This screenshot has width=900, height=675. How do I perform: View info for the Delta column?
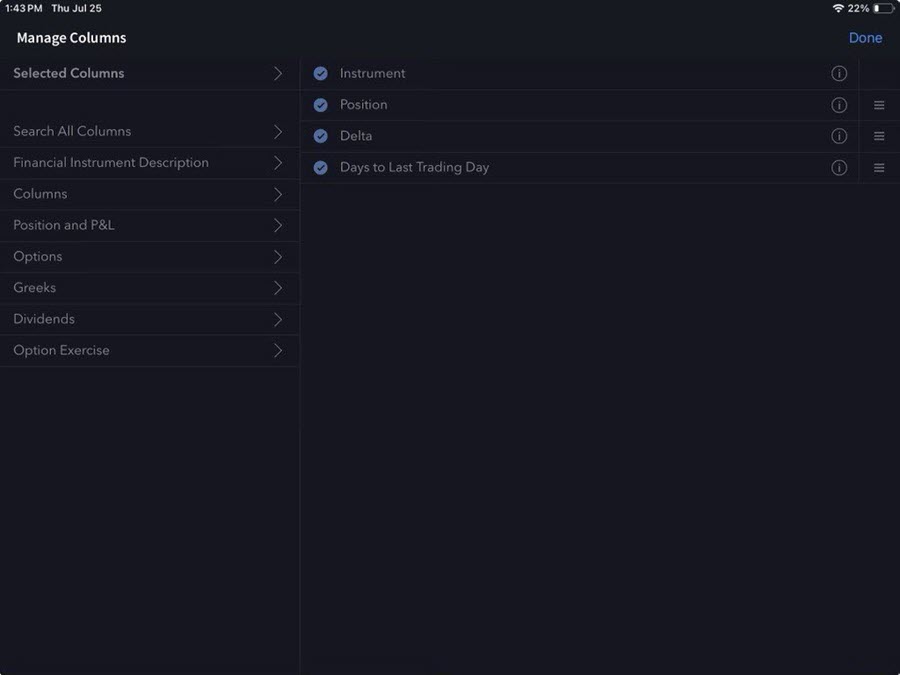point(839,135)
